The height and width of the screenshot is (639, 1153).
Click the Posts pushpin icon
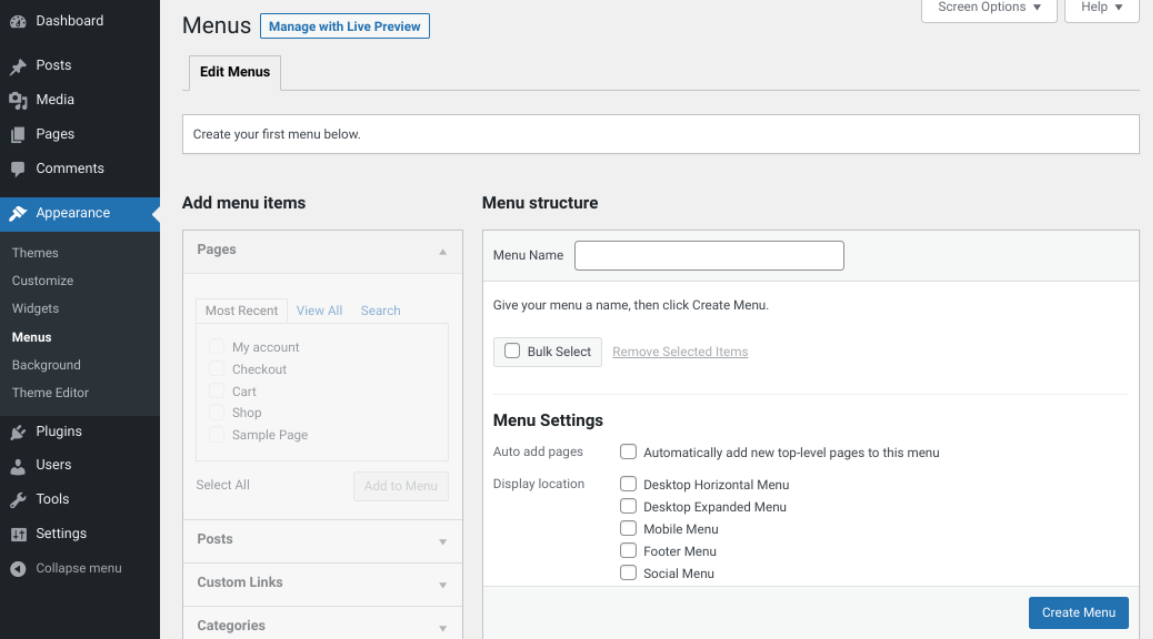(18, 66)
